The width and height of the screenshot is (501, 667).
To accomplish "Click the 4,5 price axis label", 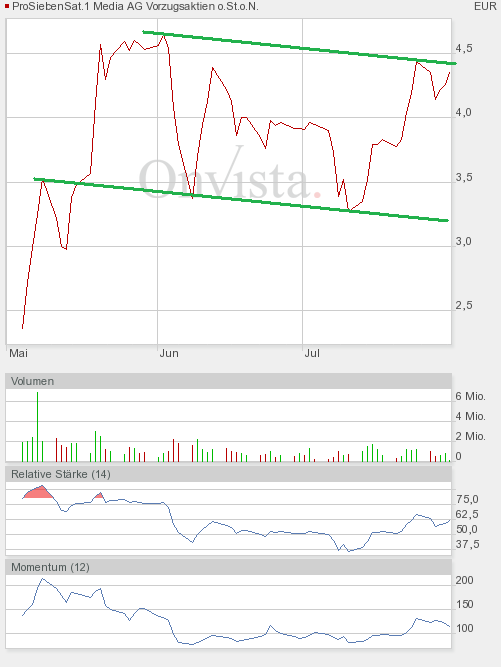I will 464,48.
